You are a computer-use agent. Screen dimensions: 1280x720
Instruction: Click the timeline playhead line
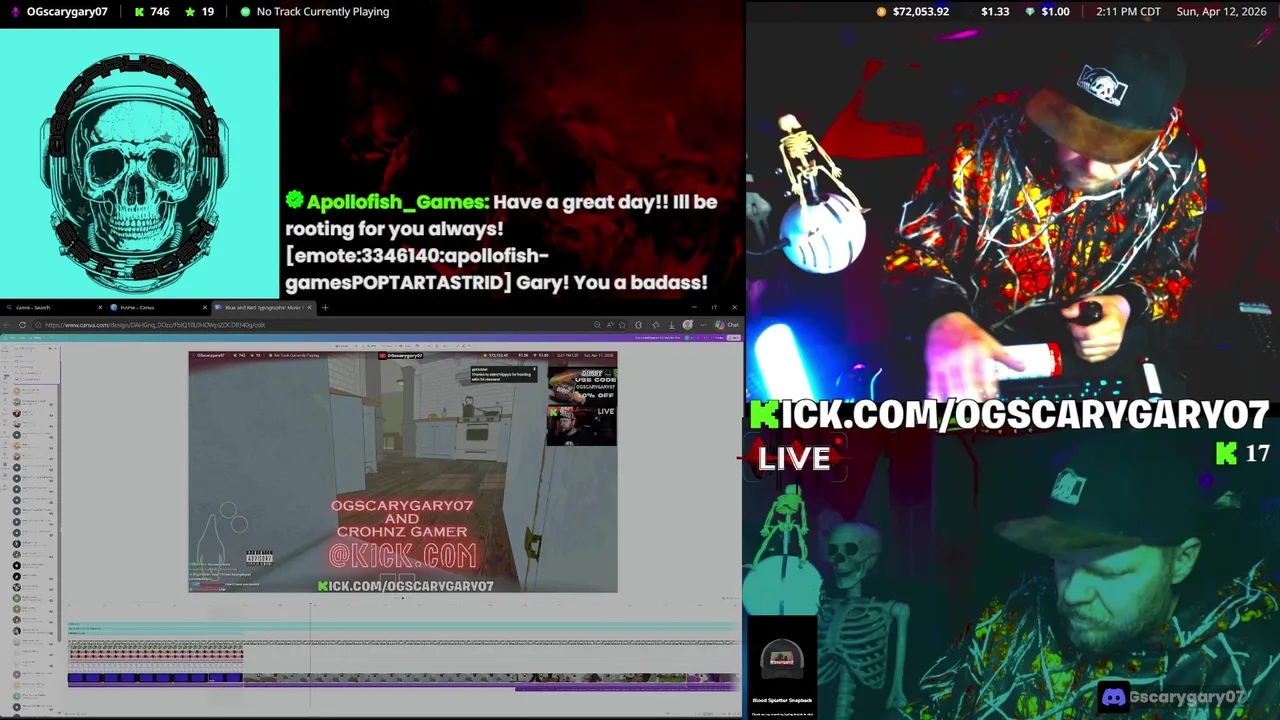click(310, 655)
